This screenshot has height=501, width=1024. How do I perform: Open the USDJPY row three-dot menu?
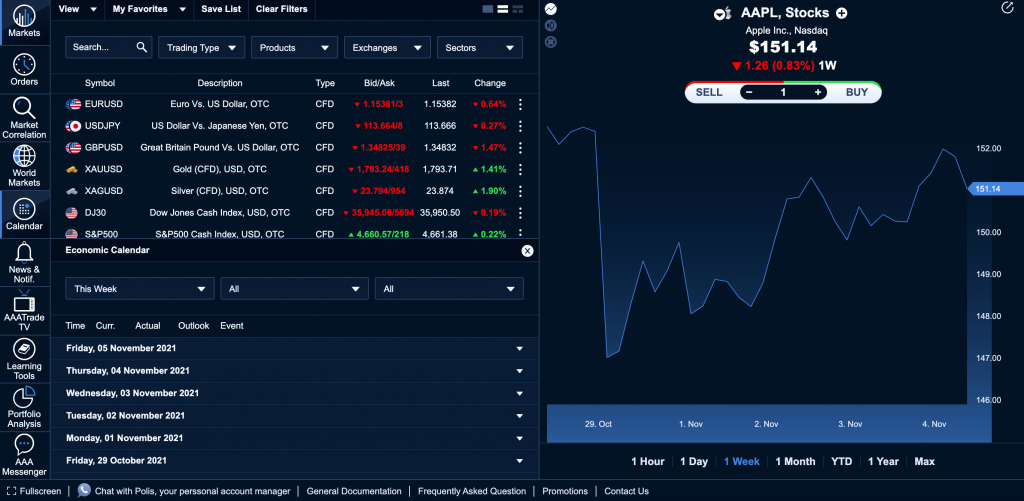point(520,126)
